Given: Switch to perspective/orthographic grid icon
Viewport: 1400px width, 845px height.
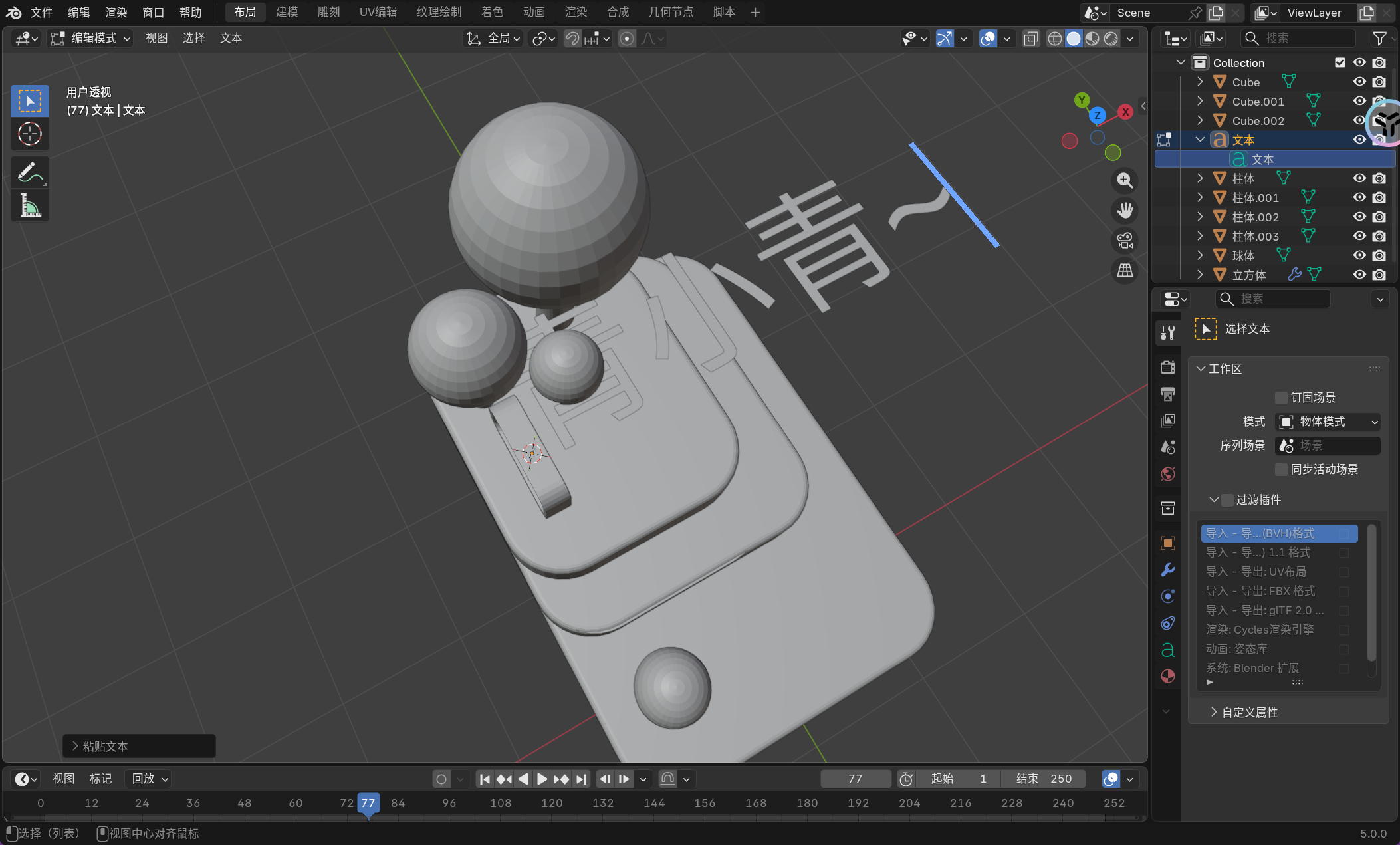Looking at the screenshot, I should pyautogui.click(x=1125, y=271).
